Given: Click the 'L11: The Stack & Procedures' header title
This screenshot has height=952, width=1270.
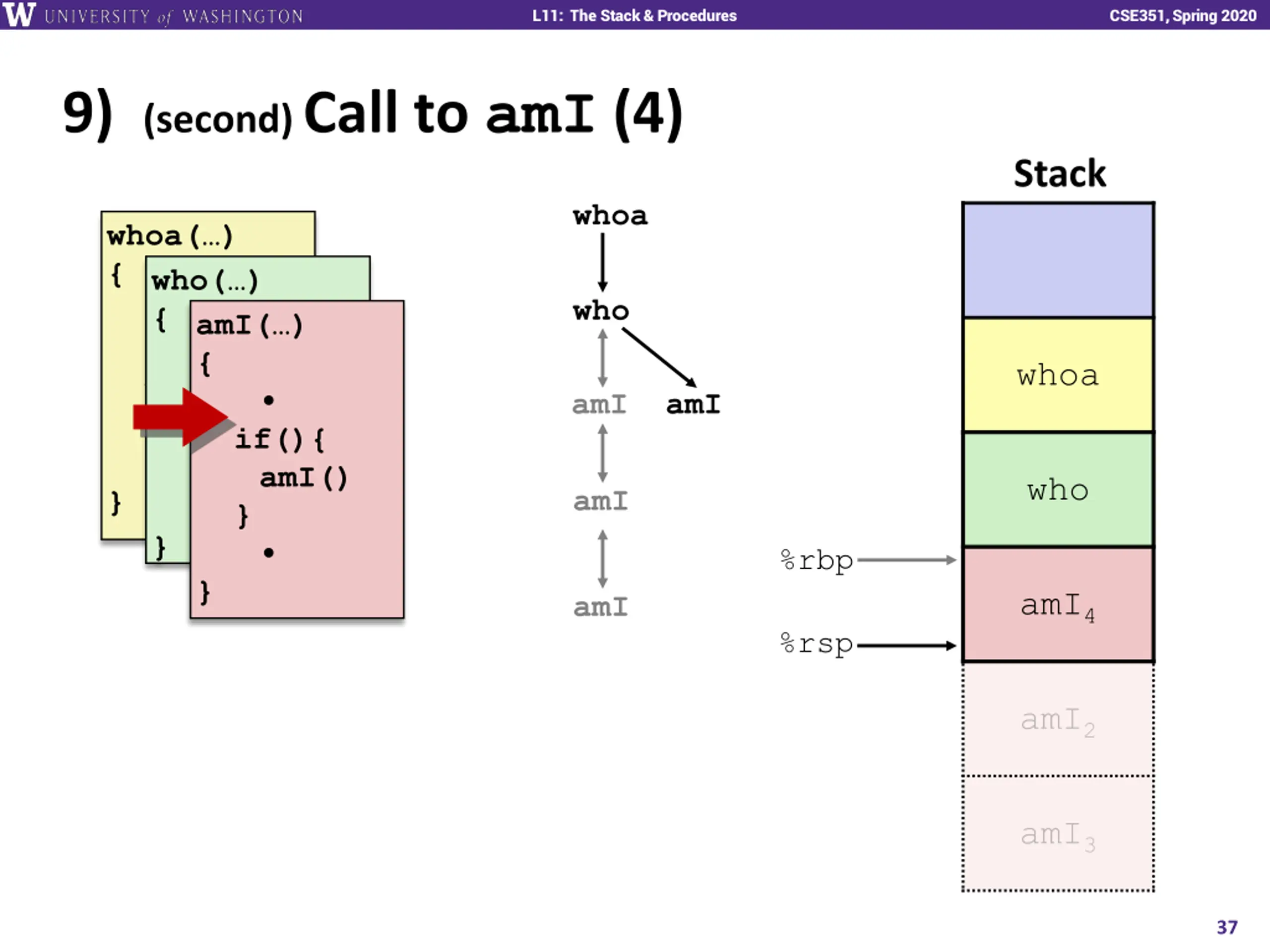Looking at the screenshot, I should [x=635, y=15].
